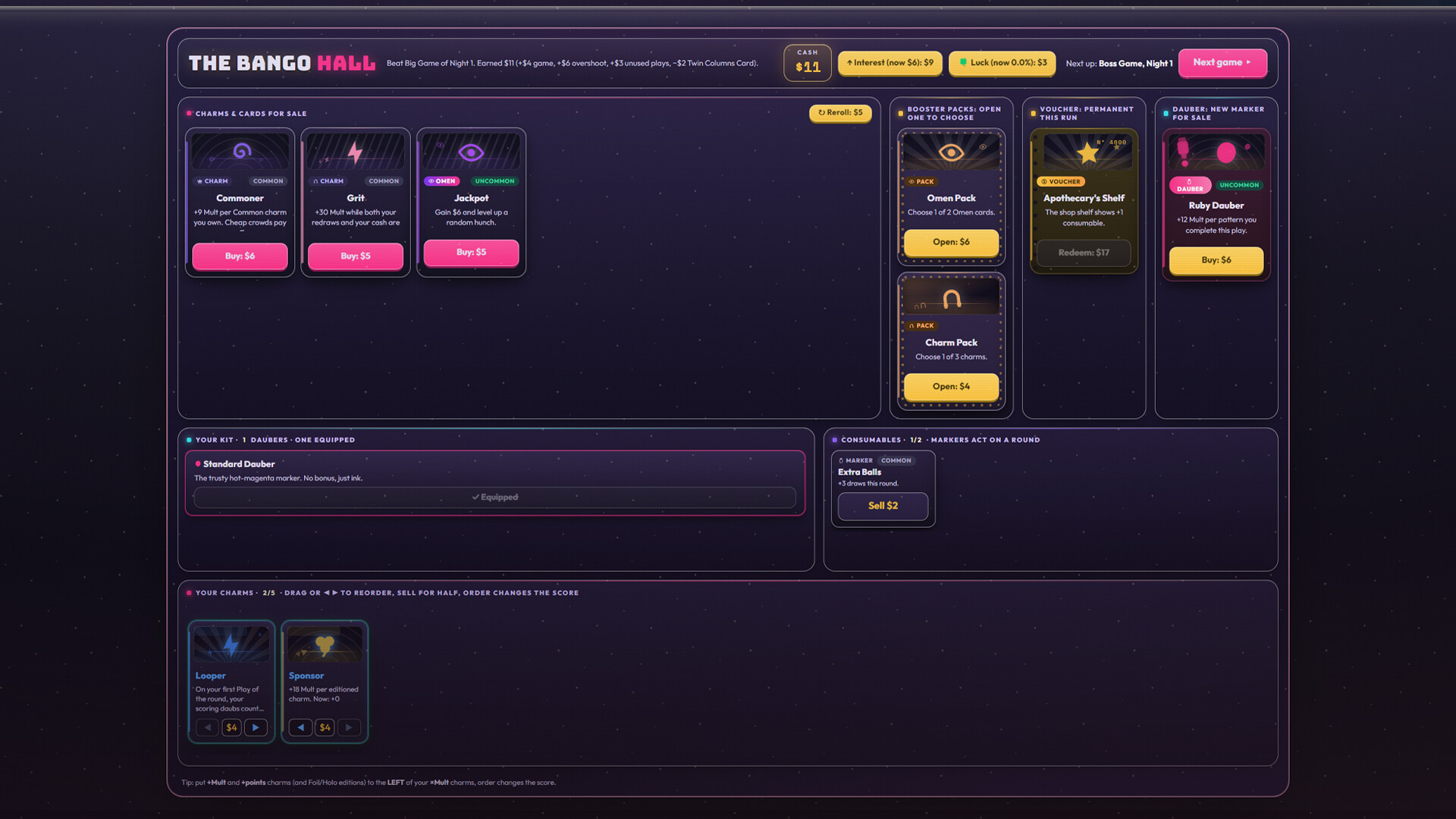Click the Extra Balls consumable title
This screenshot has height=819, width=1456.
[859, 472]
